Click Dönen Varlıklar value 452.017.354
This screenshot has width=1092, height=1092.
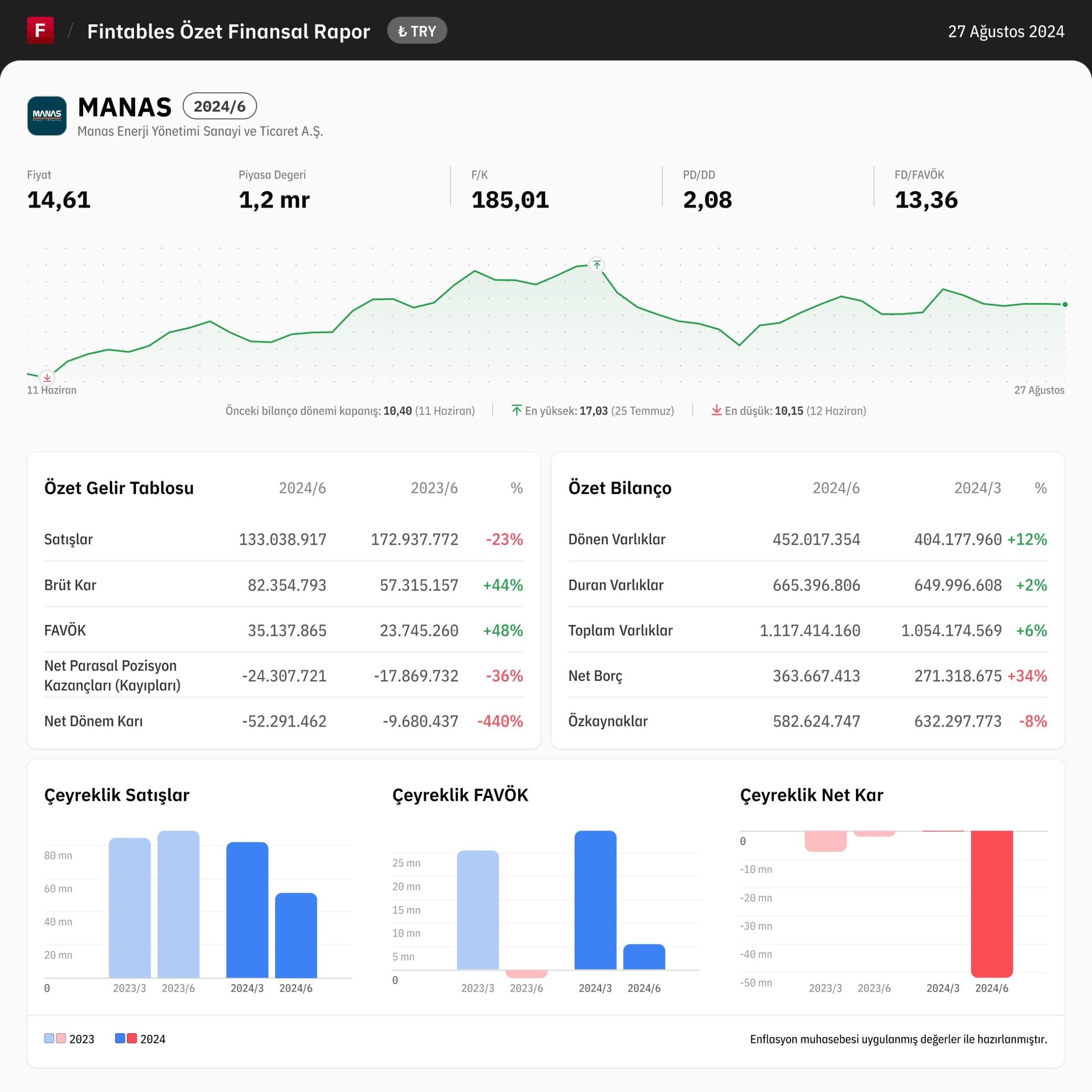(x=816, y=539)
